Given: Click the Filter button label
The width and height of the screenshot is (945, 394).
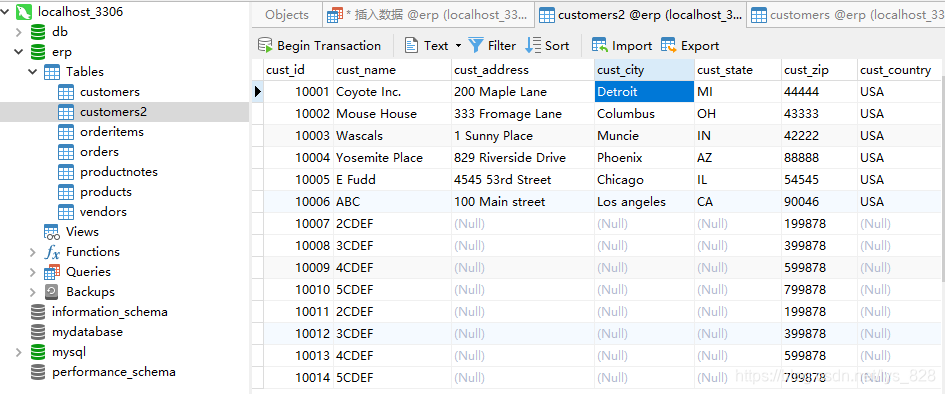Looking at the screenshot, I should (x=502, y=46).
